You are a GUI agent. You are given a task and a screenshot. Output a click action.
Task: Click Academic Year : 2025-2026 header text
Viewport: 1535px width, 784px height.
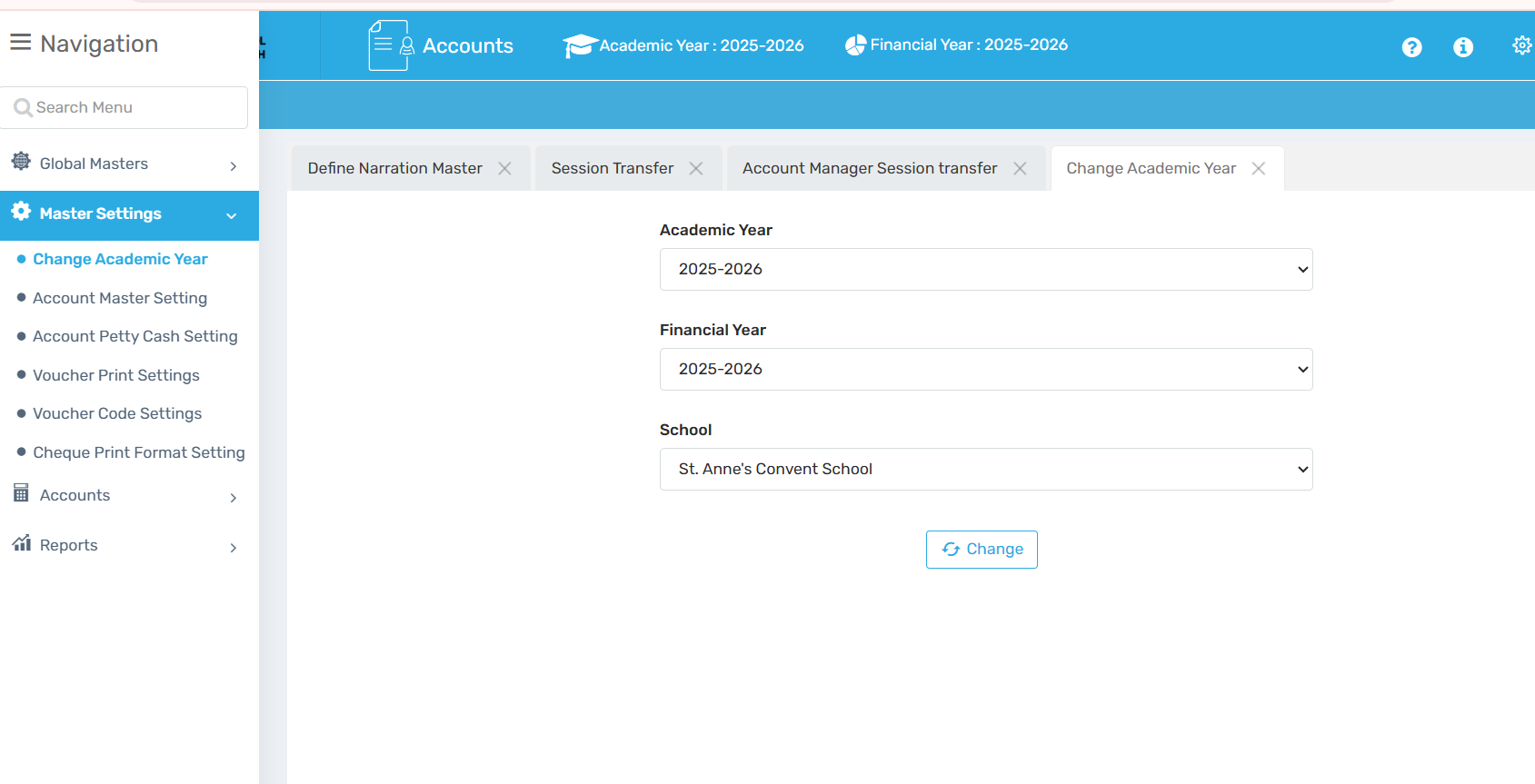tap(702, 45)
